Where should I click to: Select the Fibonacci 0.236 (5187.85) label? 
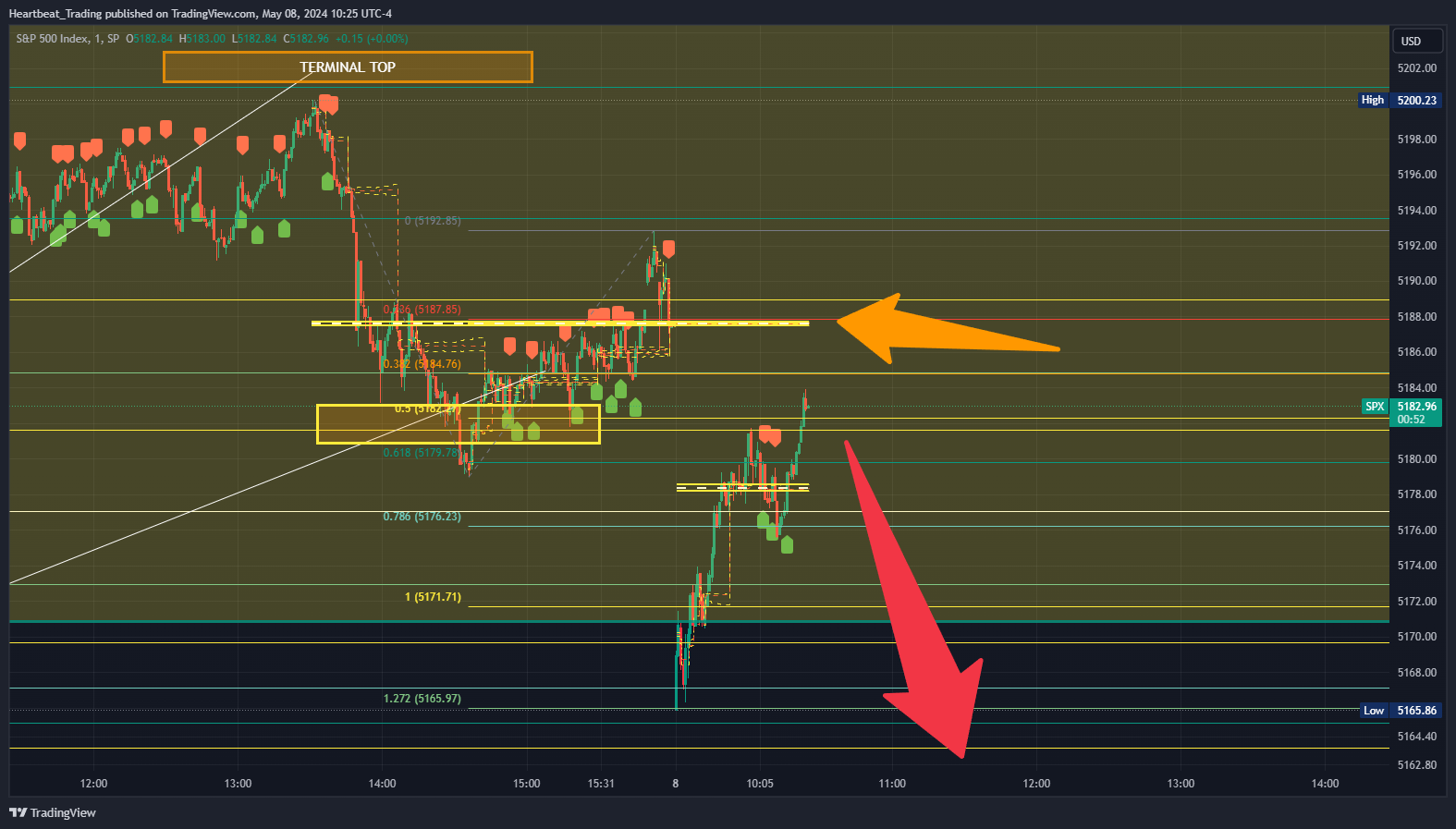click(422, 310)
